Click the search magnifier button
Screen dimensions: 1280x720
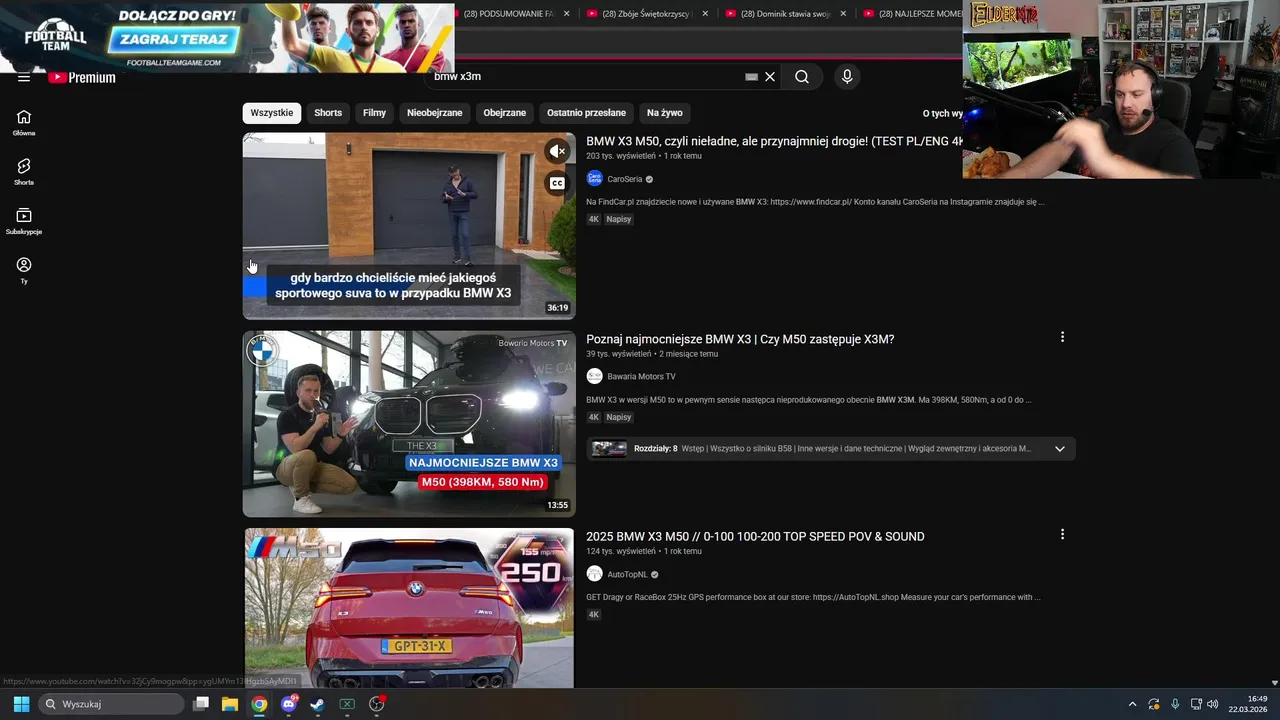pyautogui.click(x=801, y=77)
